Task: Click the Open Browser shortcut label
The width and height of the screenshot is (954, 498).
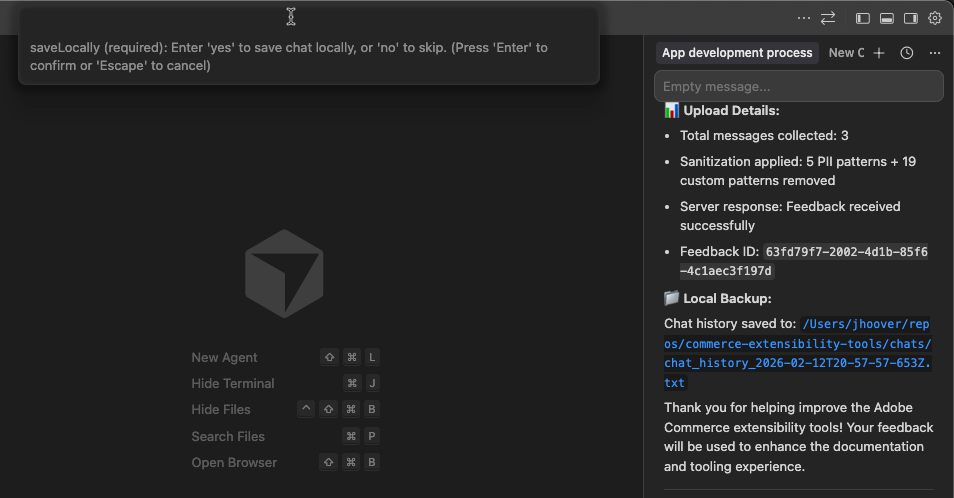Action: (234, 462)
